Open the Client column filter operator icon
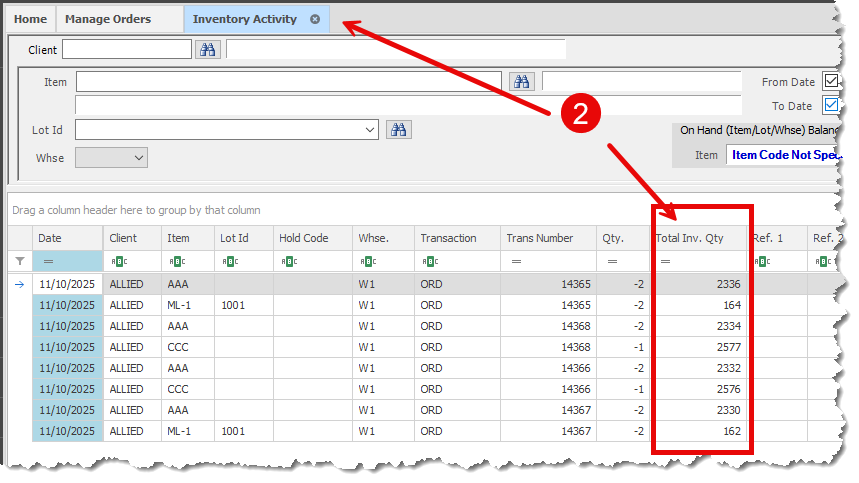 click(119, 261)
